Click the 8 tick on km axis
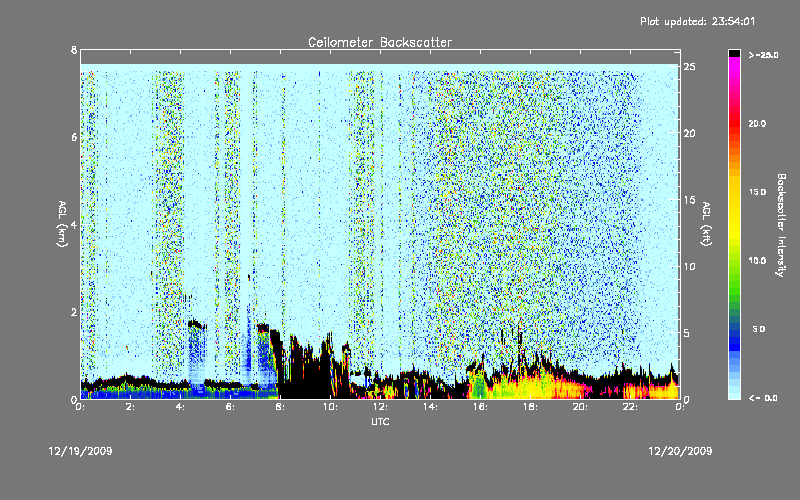This screenshot has height=500, width=800. click(x=74, y=50)
